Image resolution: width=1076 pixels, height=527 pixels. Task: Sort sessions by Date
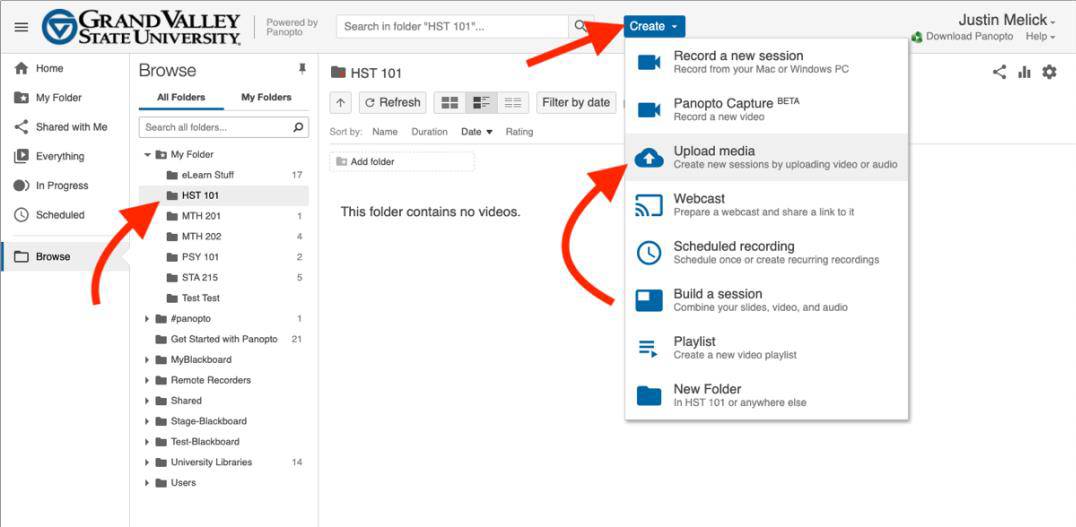(x=471, y=132)
